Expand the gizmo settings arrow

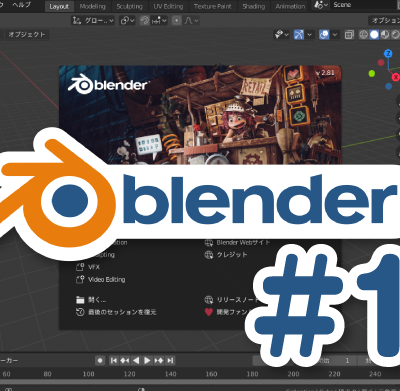[310, 34]
